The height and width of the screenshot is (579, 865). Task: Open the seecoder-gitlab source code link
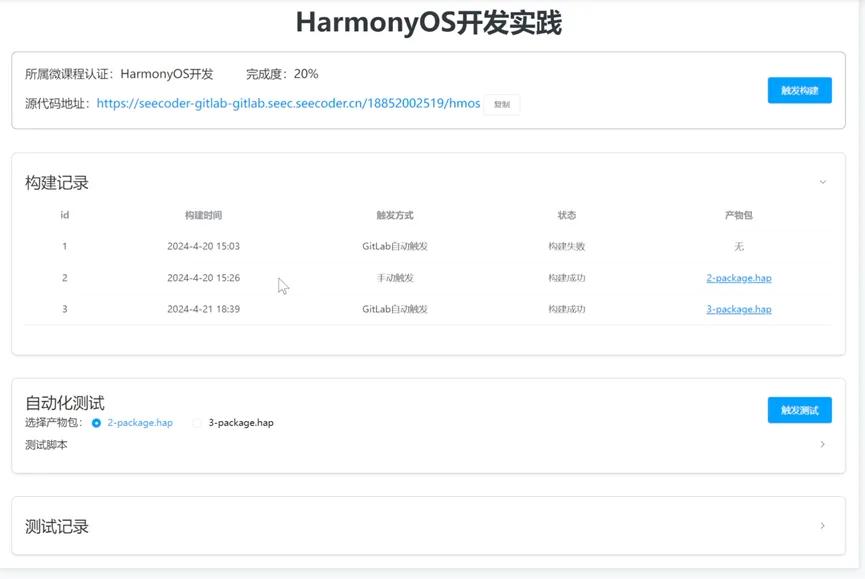tap(288, 103)
